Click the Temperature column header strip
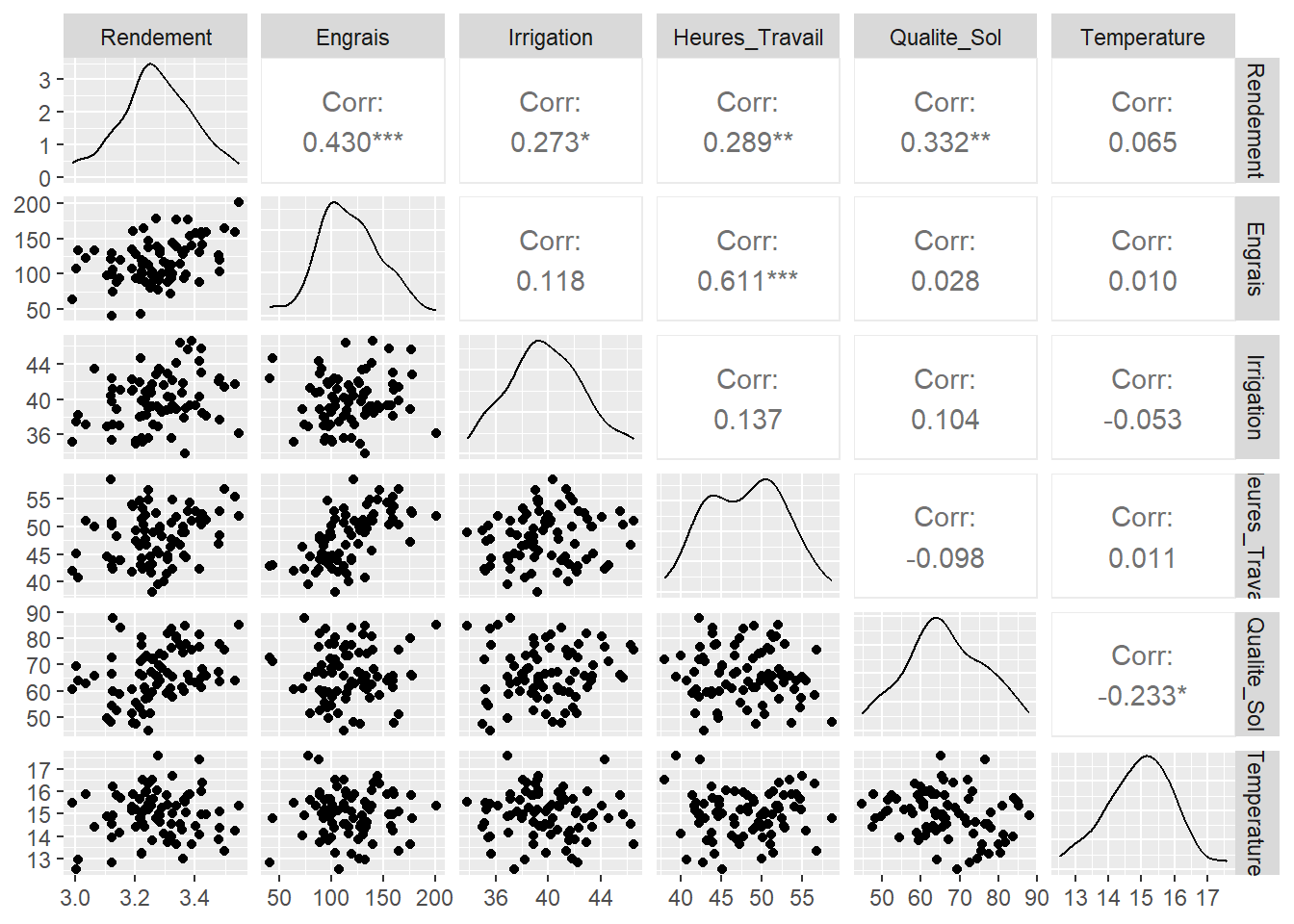The width and height of the screenshot is (1294, 924). coord(1143,38)
